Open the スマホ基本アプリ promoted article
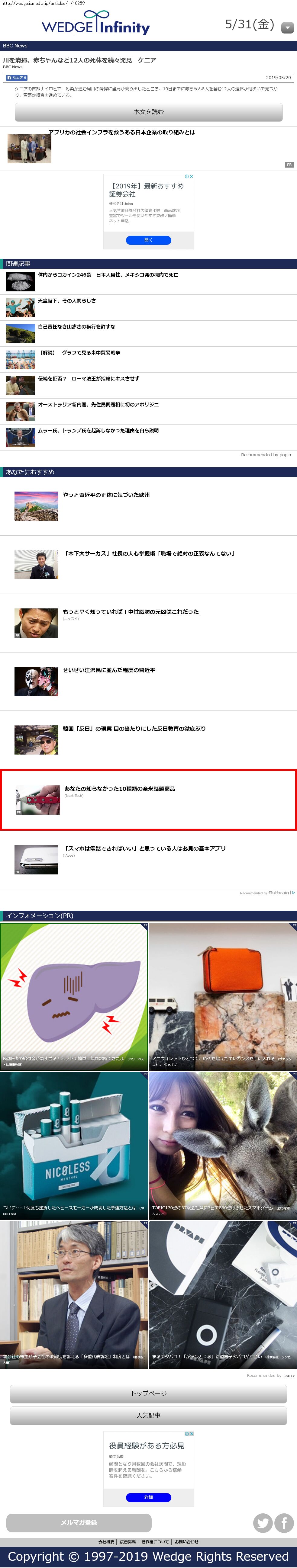Screen dimensions: 297x1568 click(x=144, y=848)
